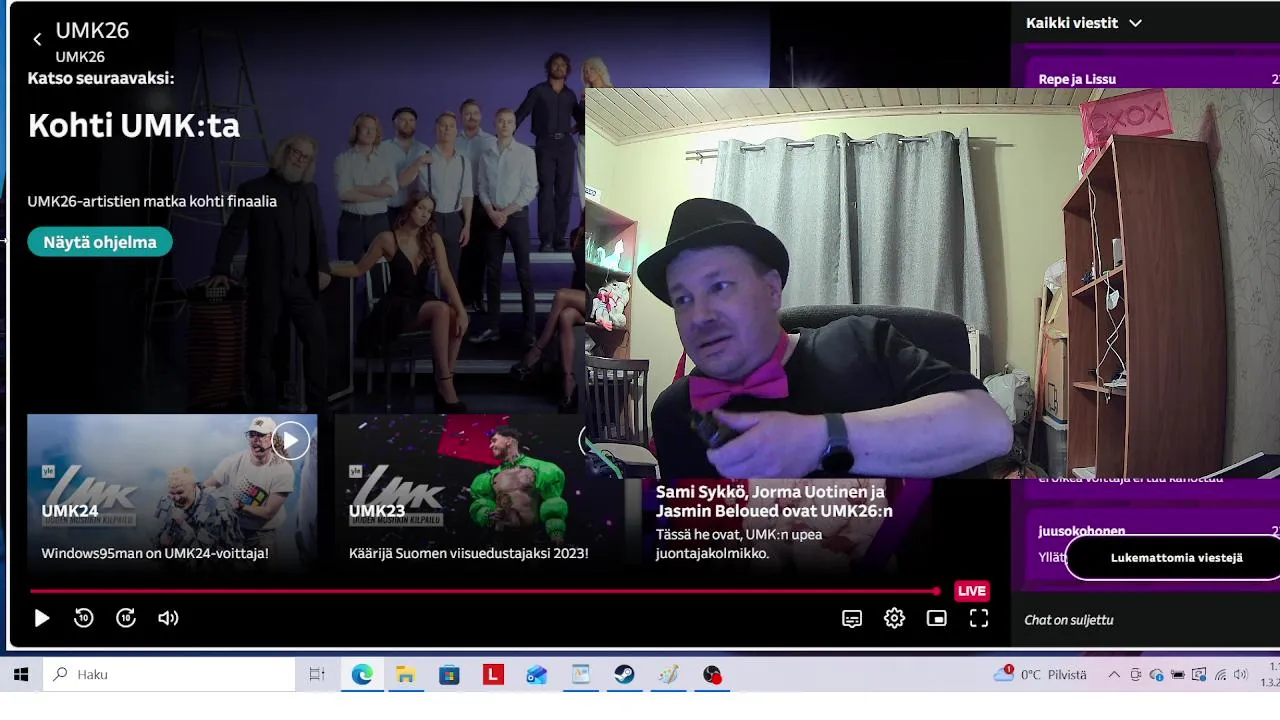Show hidden system tray icons chevron

click(x=1114, y=675)
